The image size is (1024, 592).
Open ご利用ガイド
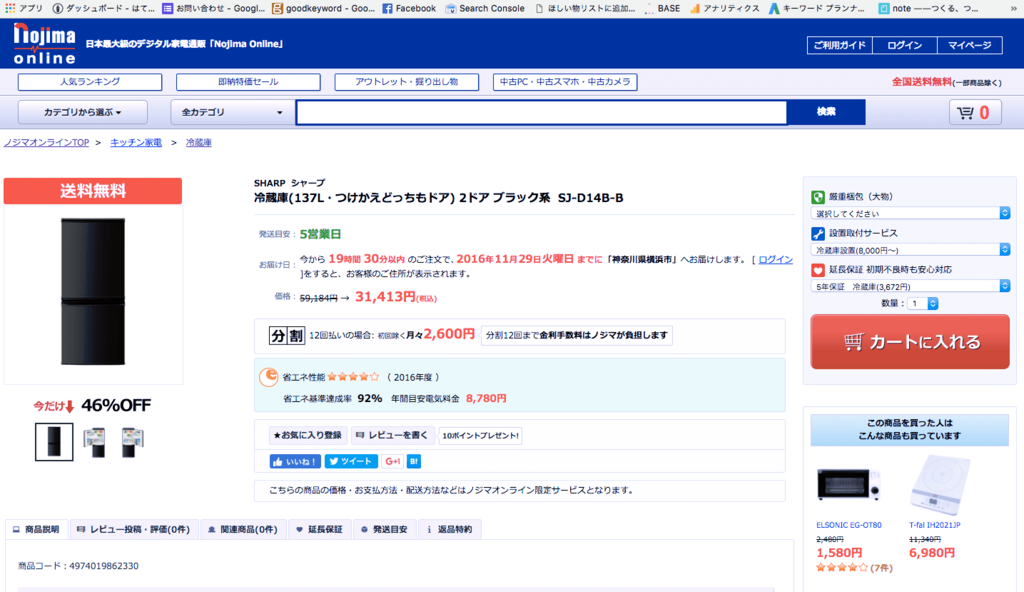click(839, 45)
